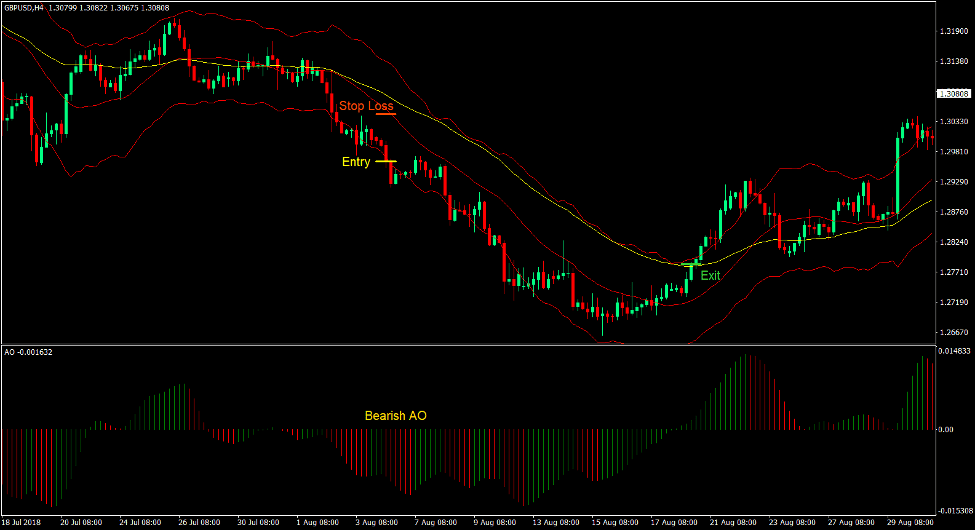Select the red Stop Loss line marker
This screenshot has height=531, width=977.
click(386, 114)
